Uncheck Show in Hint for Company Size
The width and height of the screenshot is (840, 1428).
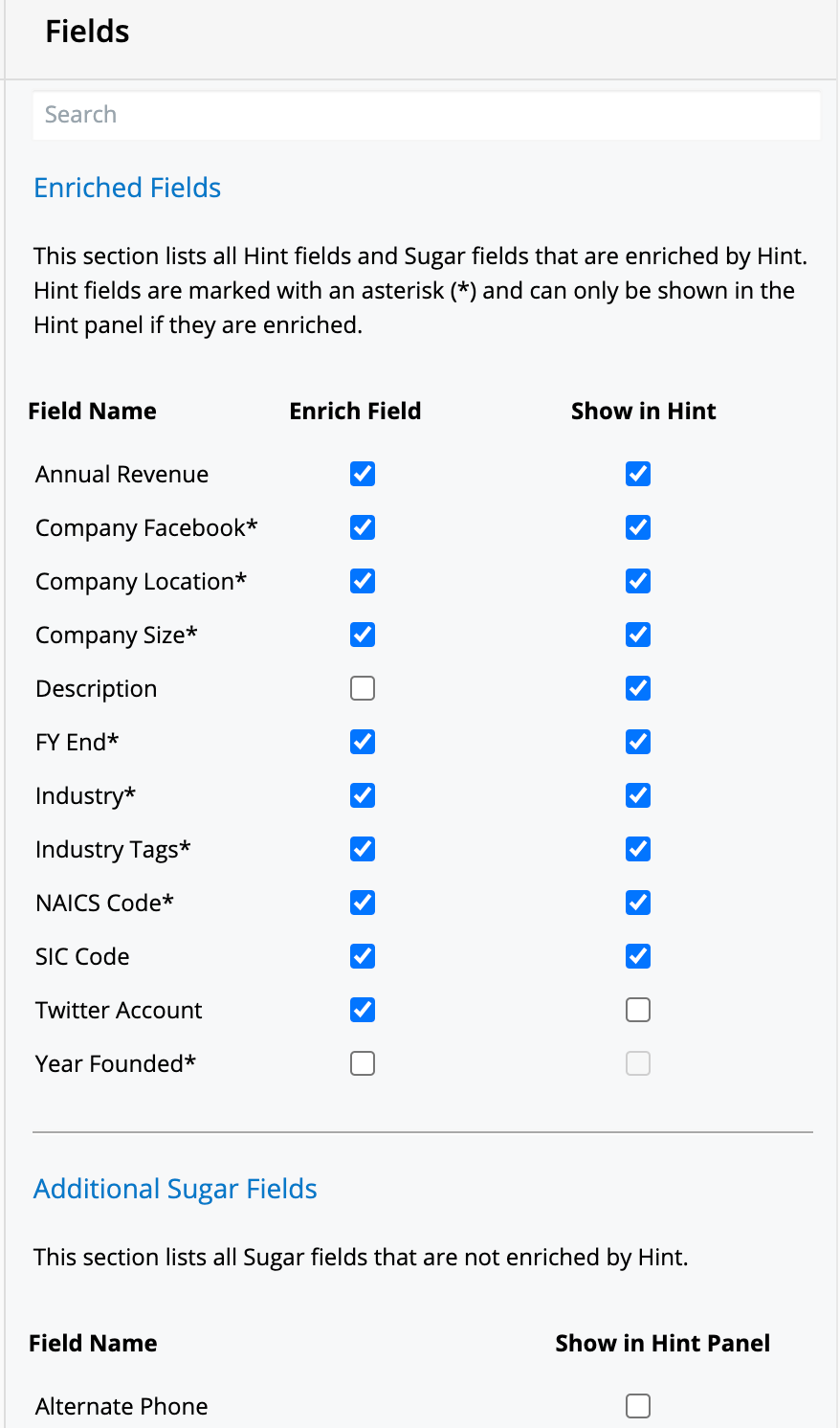pyautogui.click(x=638, y=635)
